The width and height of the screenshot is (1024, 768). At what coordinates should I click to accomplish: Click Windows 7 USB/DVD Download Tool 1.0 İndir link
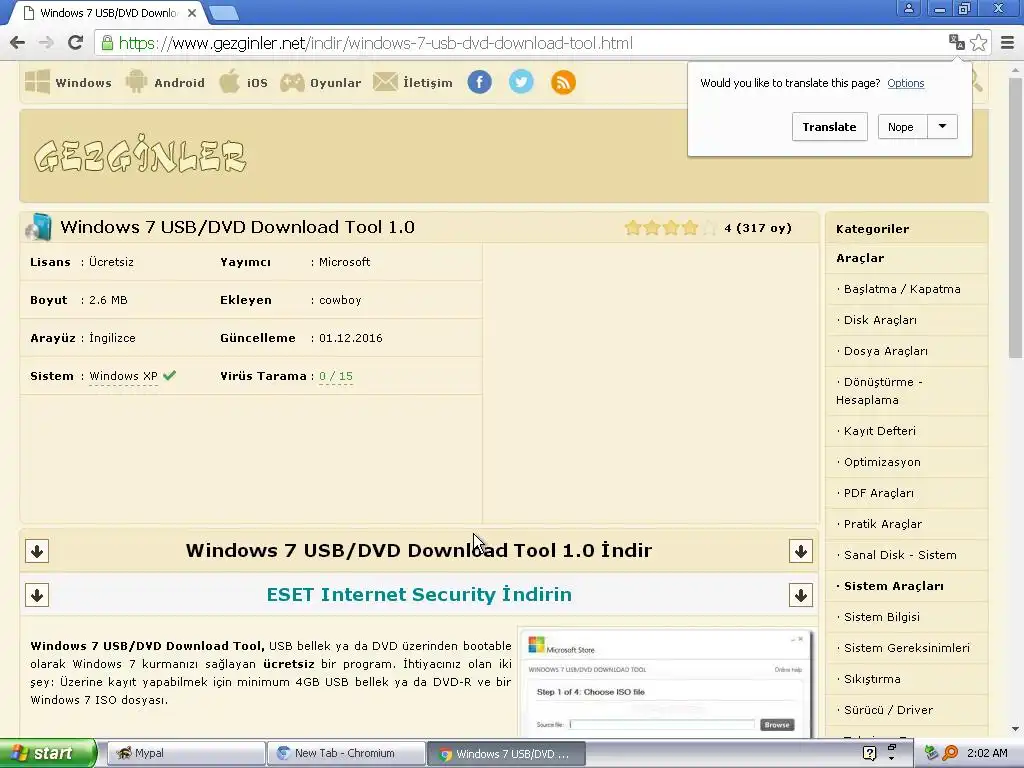coord(419,550)
